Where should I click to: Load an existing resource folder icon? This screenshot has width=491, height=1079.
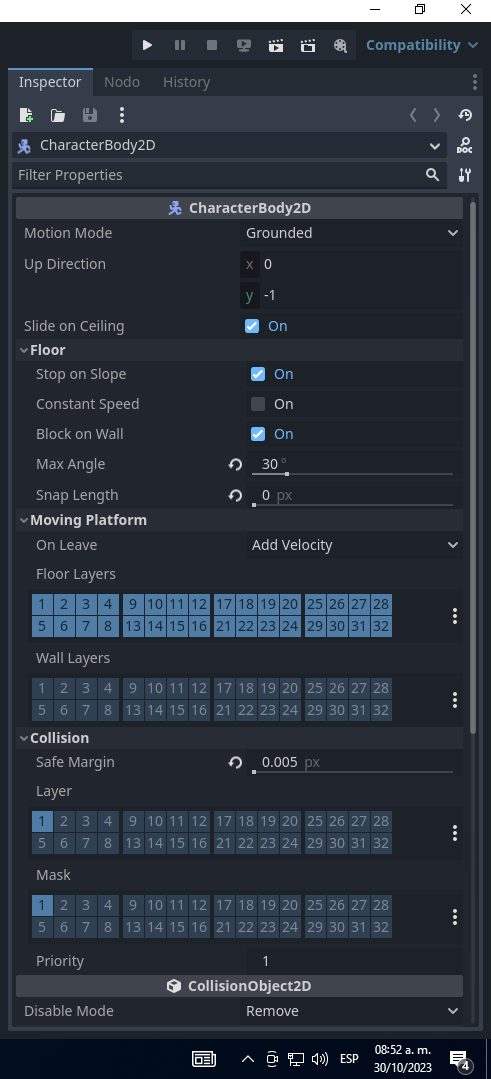[58, 115]
